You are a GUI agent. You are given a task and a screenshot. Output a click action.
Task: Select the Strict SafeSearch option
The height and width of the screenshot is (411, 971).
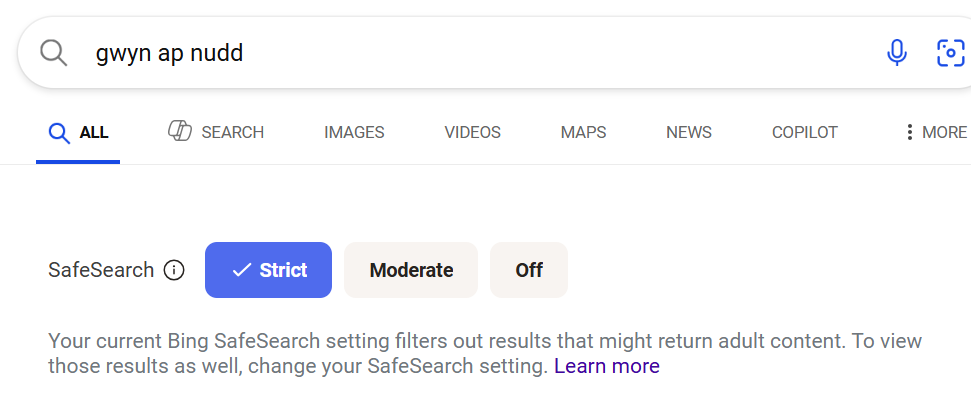[x=268, y=270]
